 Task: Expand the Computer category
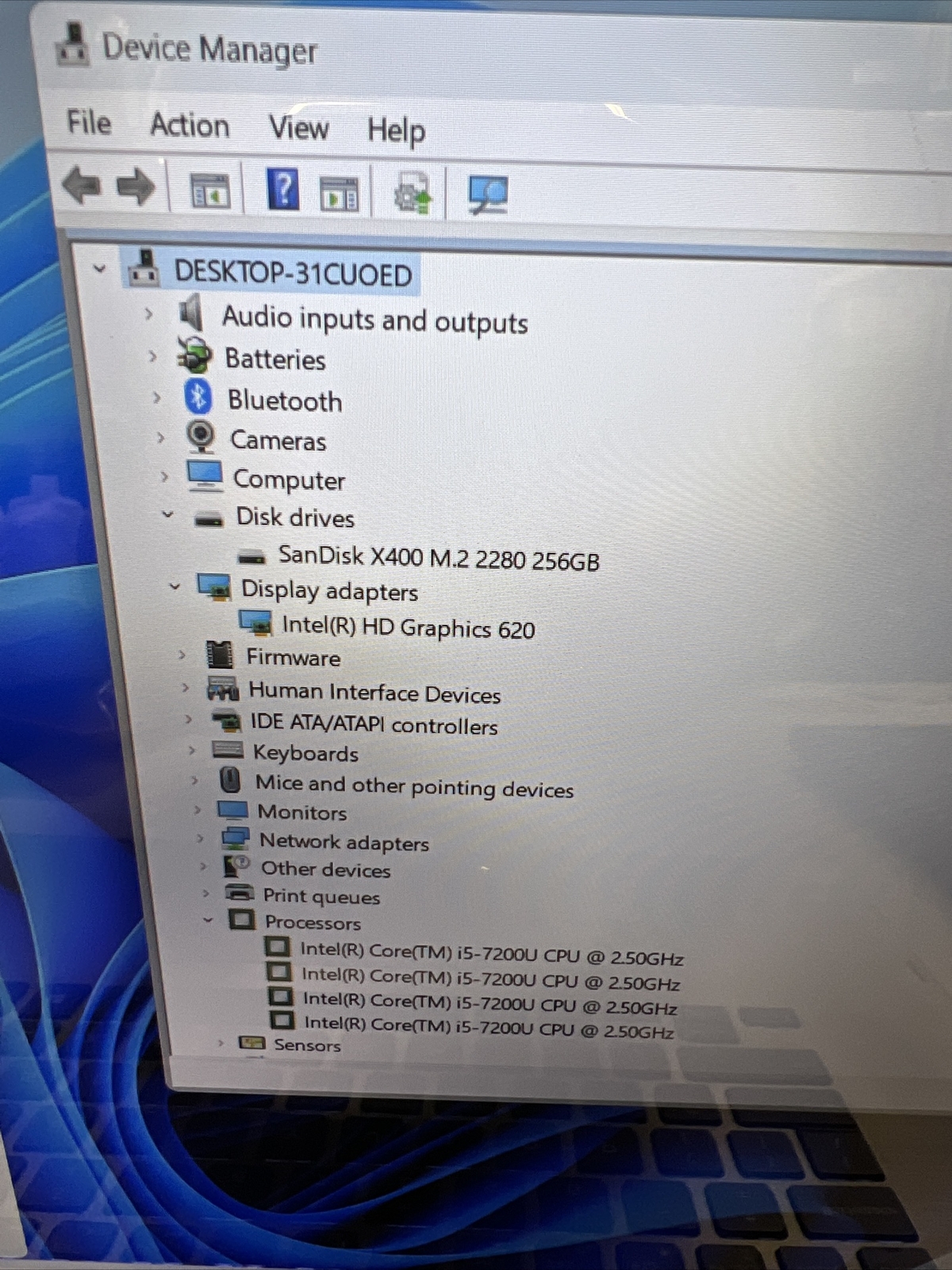164,477
